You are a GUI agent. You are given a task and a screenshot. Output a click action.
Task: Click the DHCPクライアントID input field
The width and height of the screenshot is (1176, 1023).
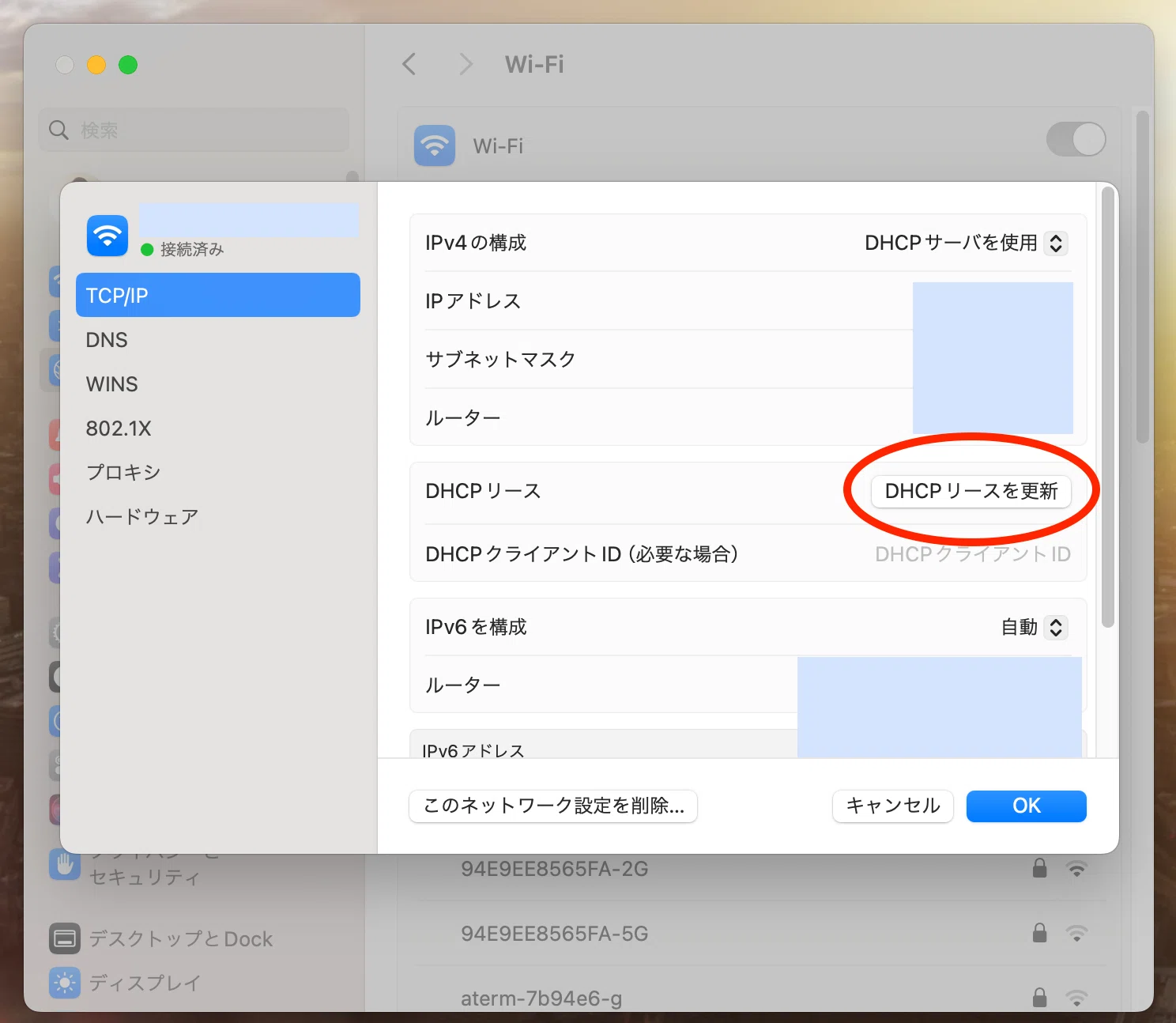[x=972, y=554]
